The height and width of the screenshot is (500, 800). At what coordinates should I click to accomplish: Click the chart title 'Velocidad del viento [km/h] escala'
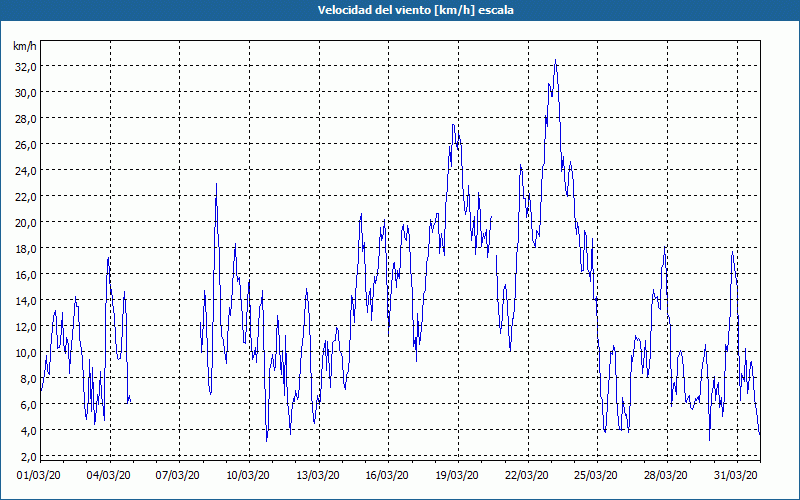coord(415,10)
